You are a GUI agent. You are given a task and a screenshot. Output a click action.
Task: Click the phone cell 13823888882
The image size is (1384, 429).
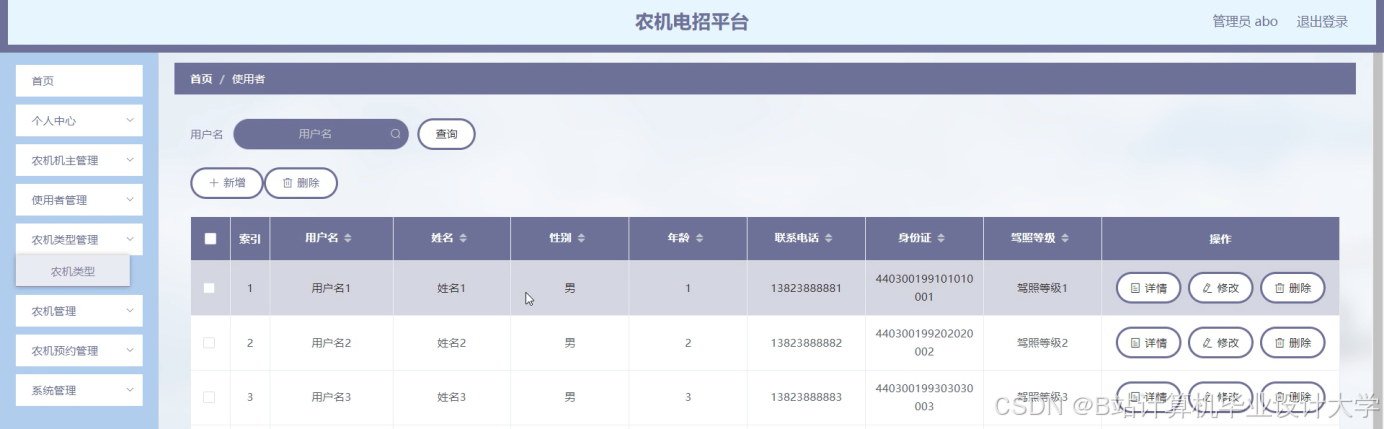point(806,343)
